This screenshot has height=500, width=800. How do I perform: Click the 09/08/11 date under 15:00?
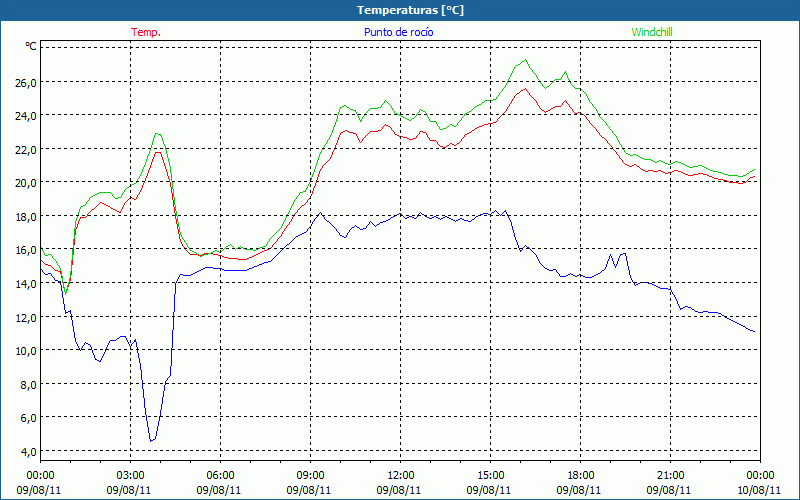489,490
